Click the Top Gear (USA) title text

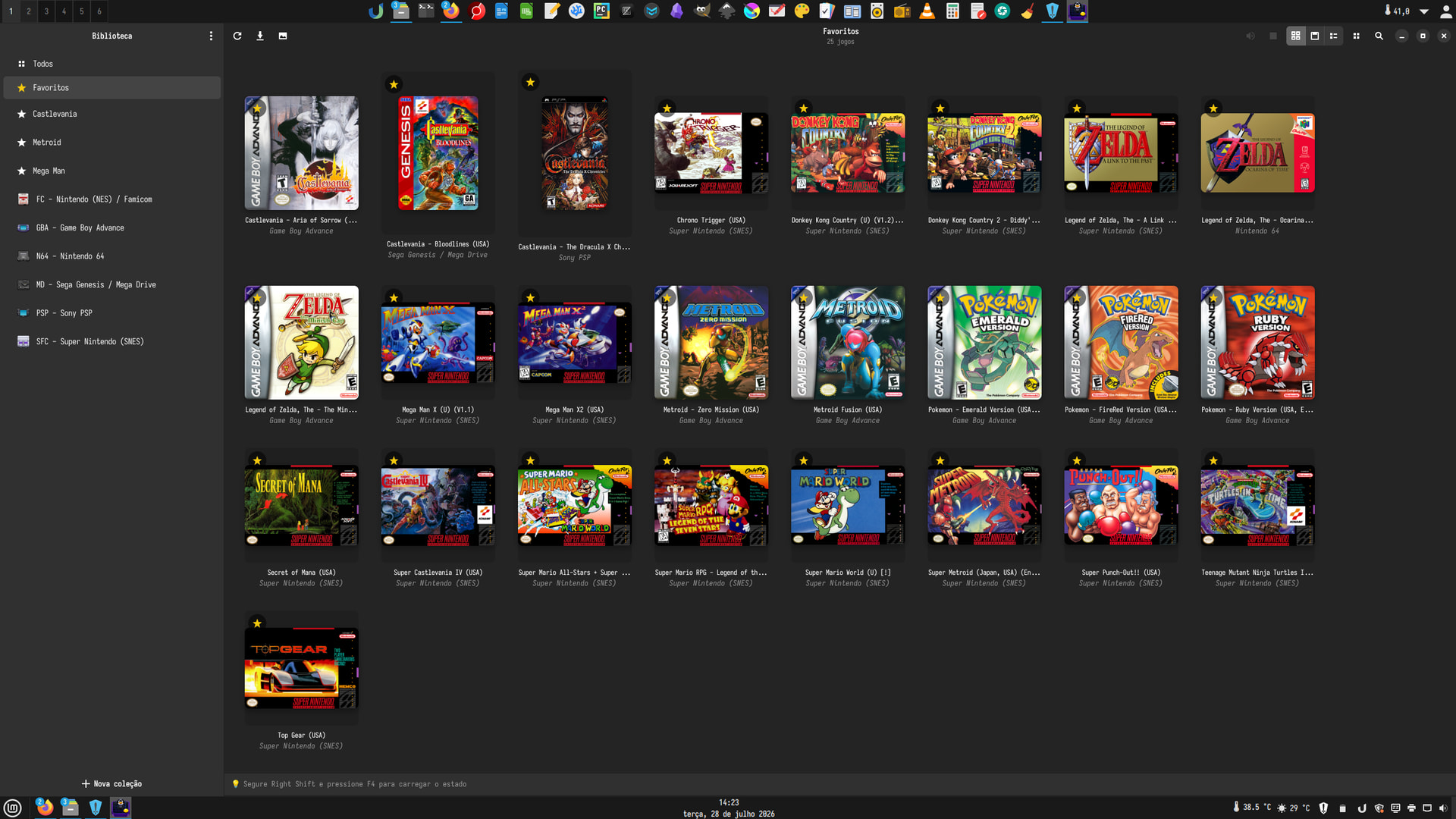click(301, 736)
